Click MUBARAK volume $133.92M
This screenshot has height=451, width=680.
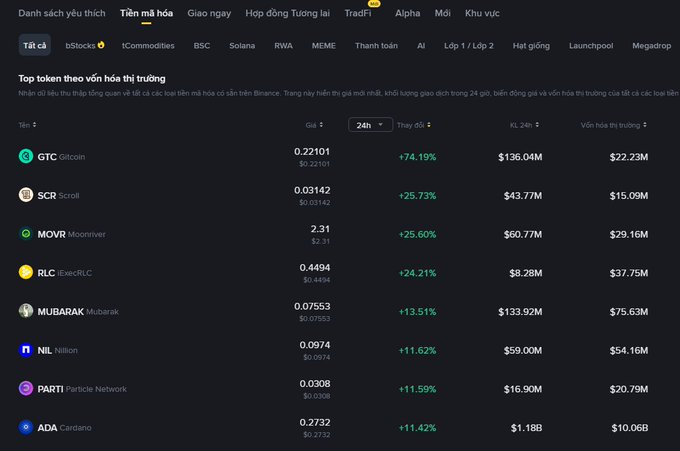click(x=520, y=312)
